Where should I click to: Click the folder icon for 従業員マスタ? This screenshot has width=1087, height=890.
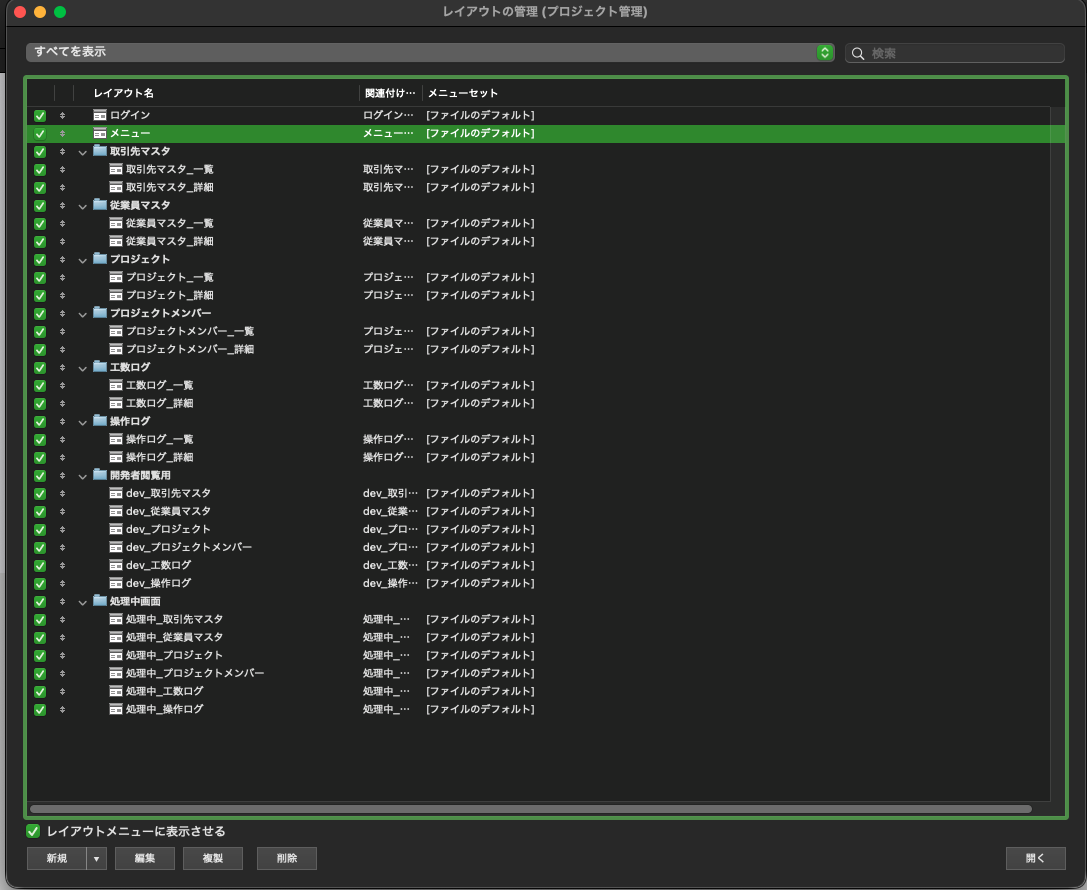tap(100, 204)
